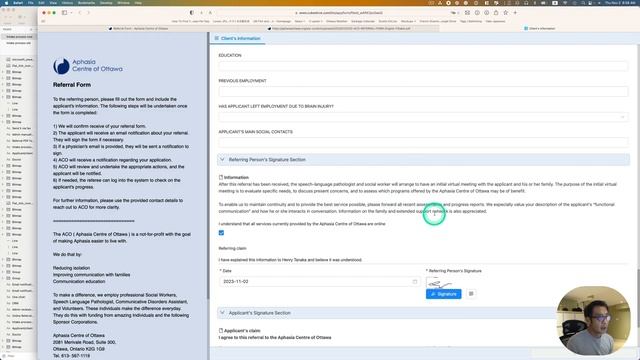This screenshot has width=640, height=360.
Task: Open the Apple menu
Action: click(6, 2)
